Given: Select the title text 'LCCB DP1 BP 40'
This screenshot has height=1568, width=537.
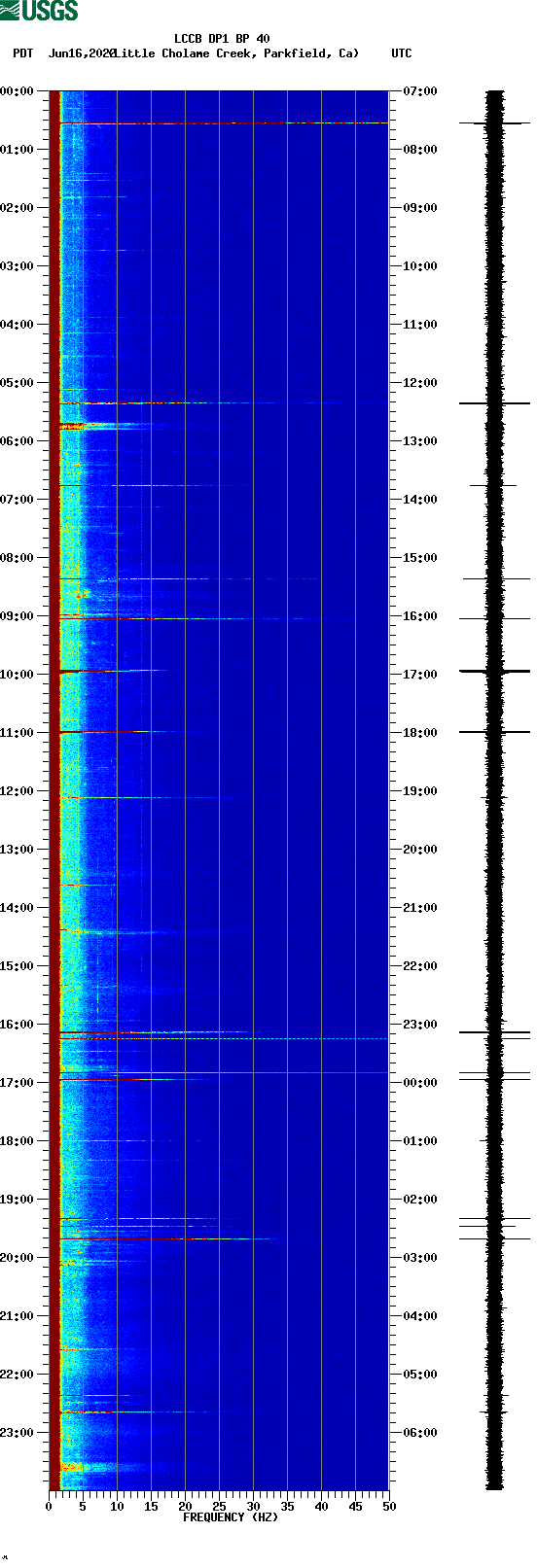Looking at the screenshot, I should coord(222,39).
